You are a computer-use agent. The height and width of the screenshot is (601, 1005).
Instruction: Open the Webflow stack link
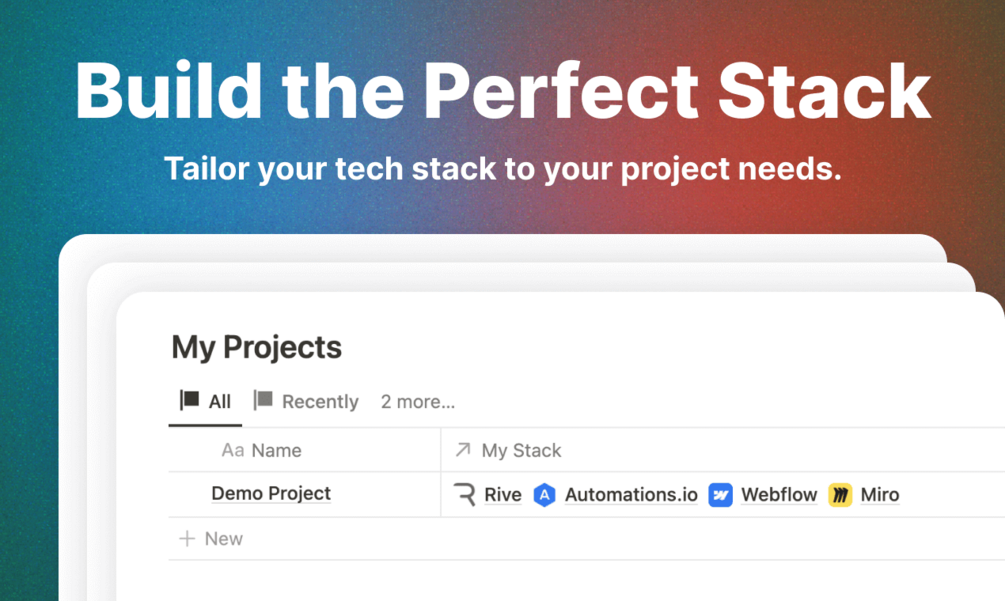(x=779, y=494)
